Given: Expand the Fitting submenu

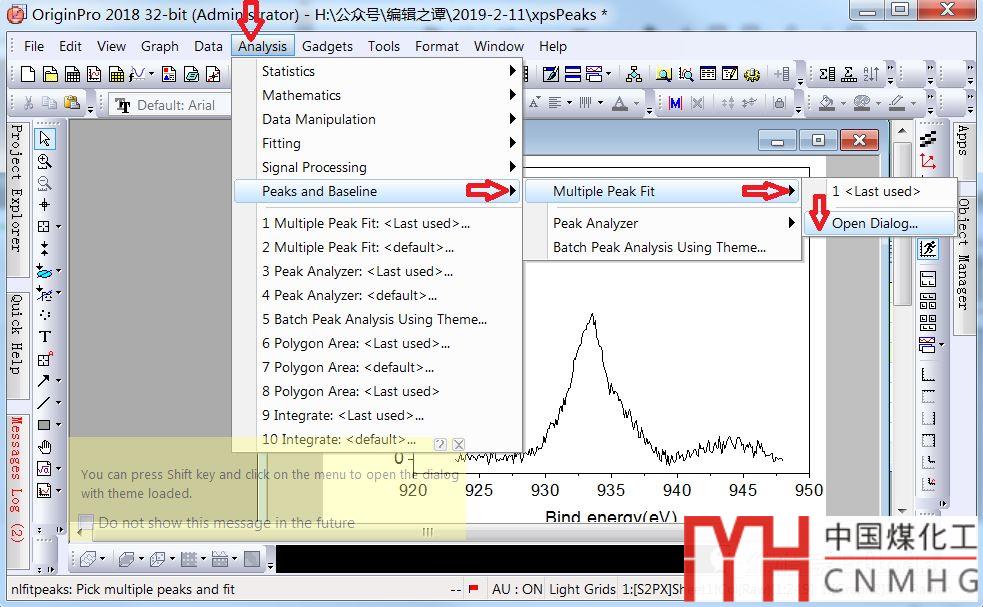Looking at the screenshot, I should (x=377, y=143).
